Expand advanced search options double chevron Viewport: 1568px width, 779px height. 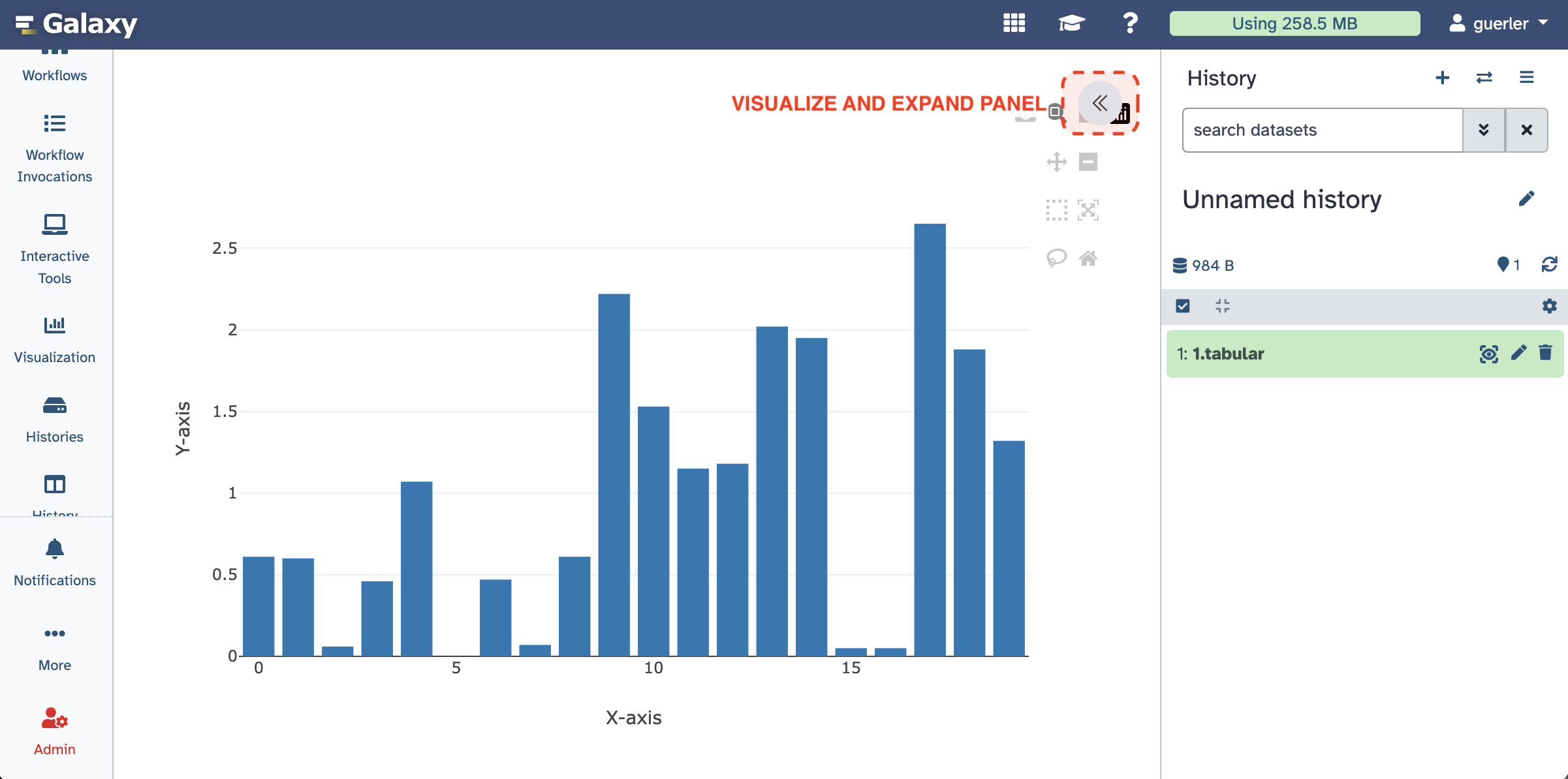click(x=1484, y=130)
